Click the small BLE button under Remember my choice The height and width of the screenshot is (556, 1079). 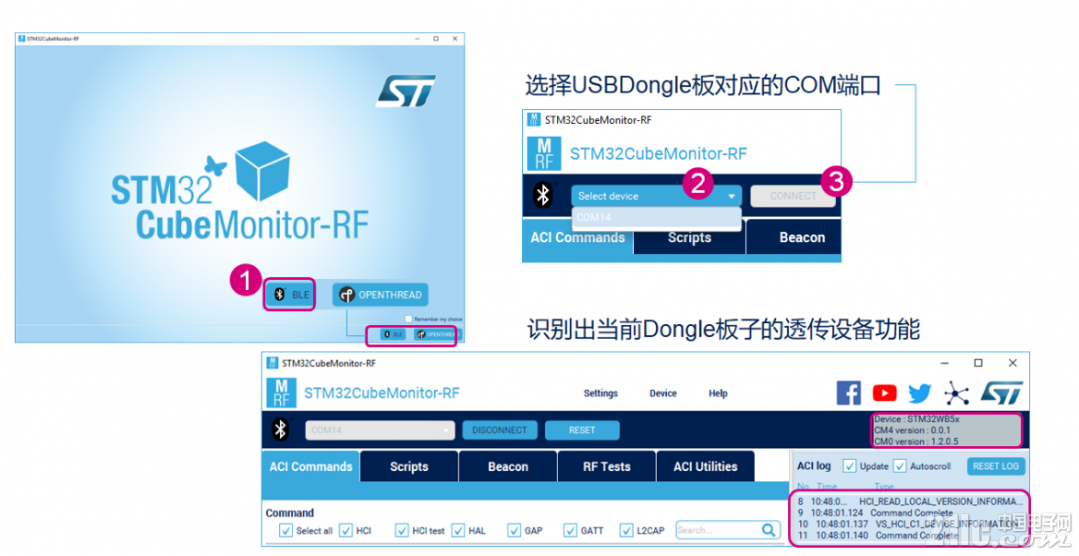point(393,334)
